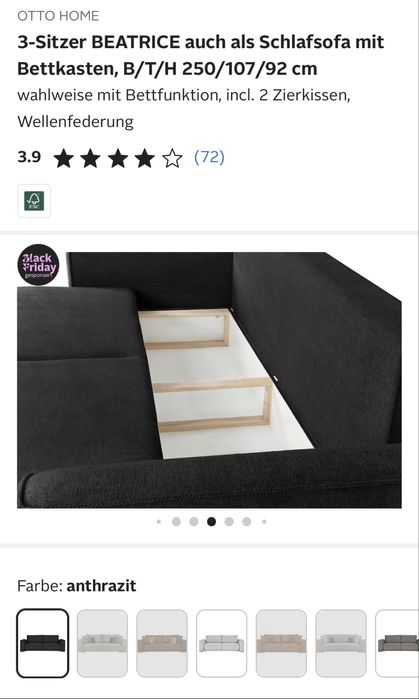Select the empty fifth rating star
Screen dimensions: 419x699
coord(172,159)
